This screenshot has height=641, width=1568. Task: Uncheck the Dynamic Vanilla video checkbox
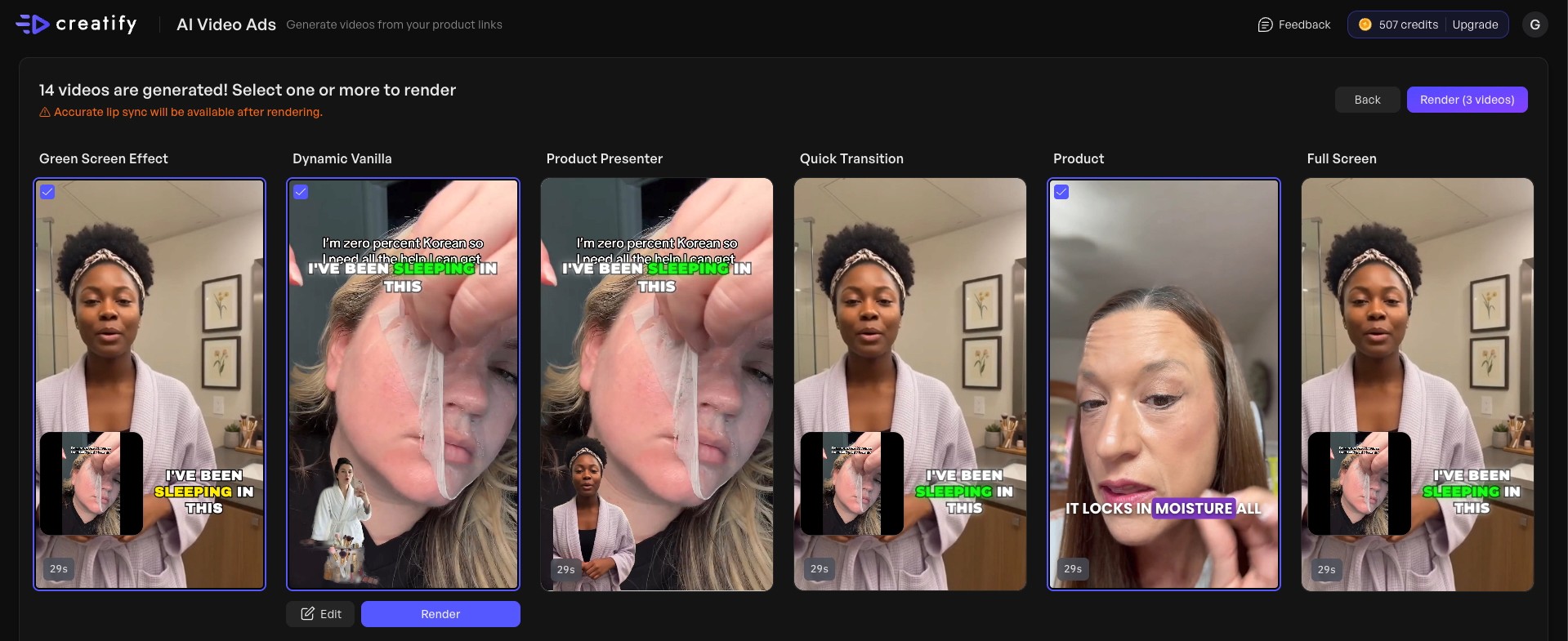(x=301, y=192)
